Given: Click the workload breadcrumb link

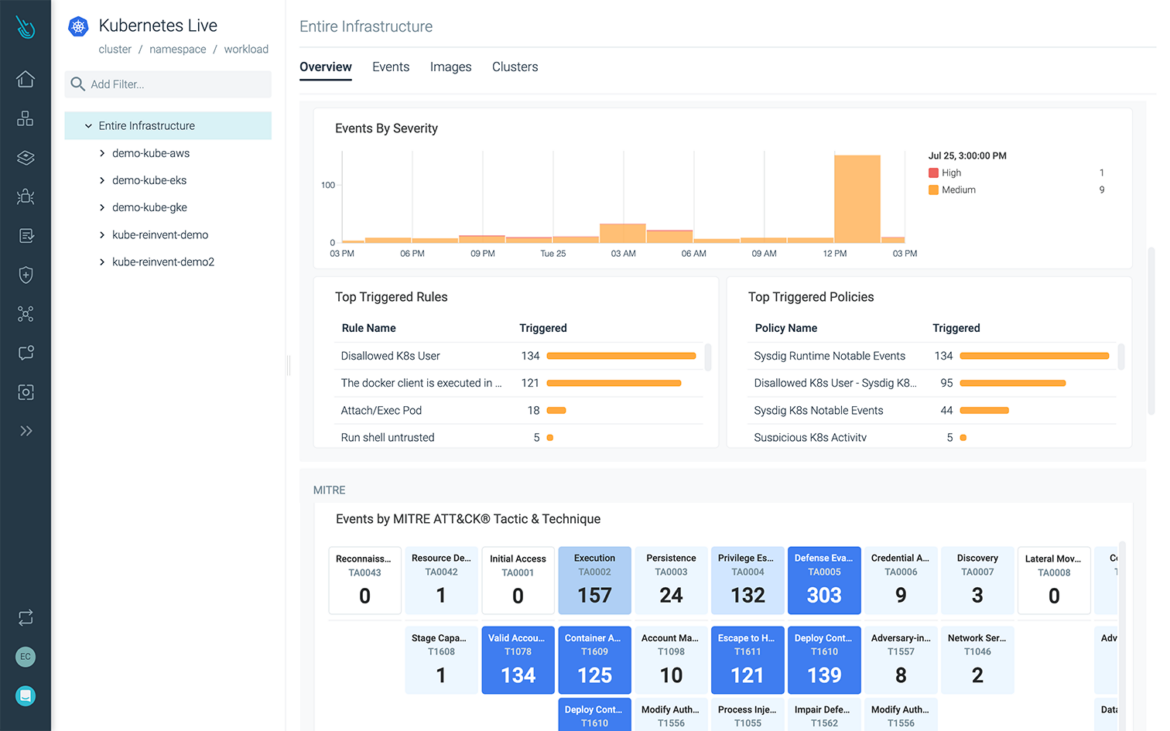Looking at the screenshot, I should [x=246, y=49].
